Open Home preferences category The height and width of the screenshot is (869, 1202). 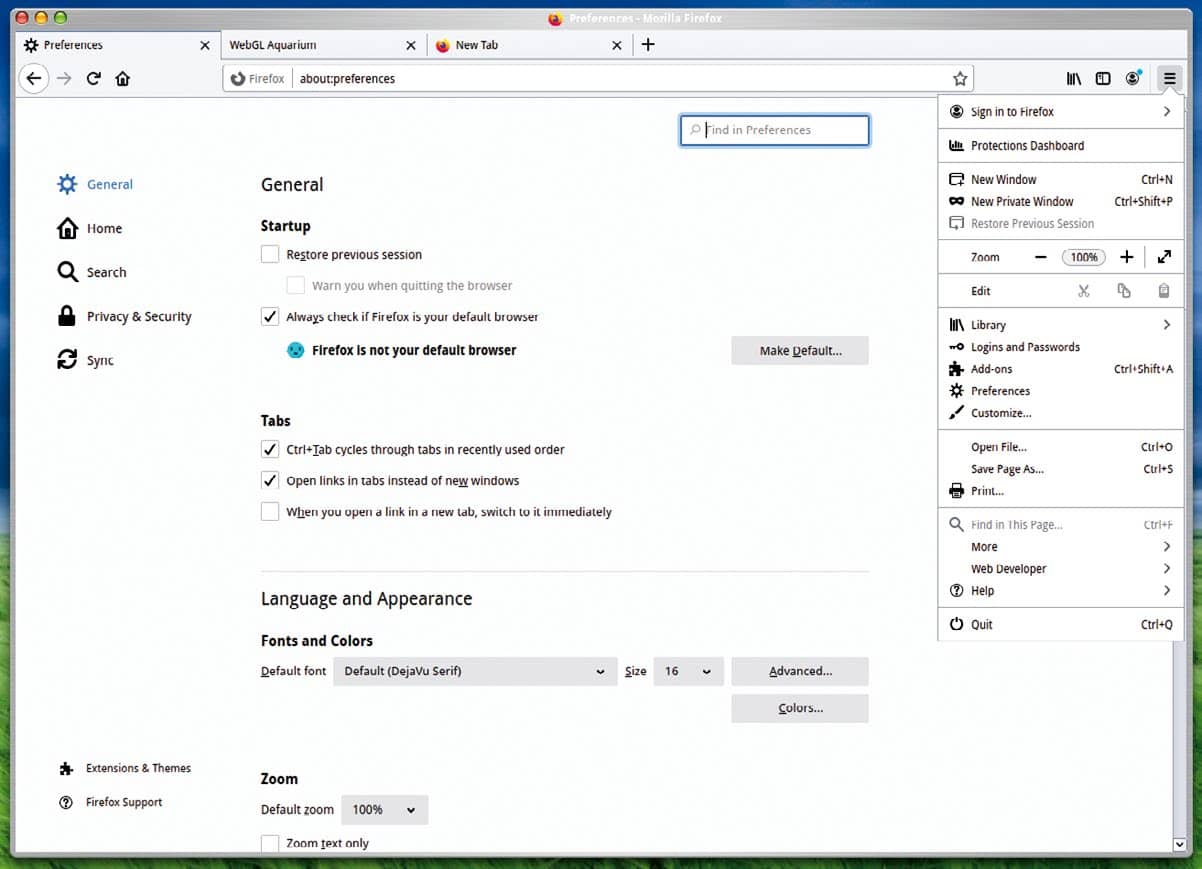(x=90, y=228)
